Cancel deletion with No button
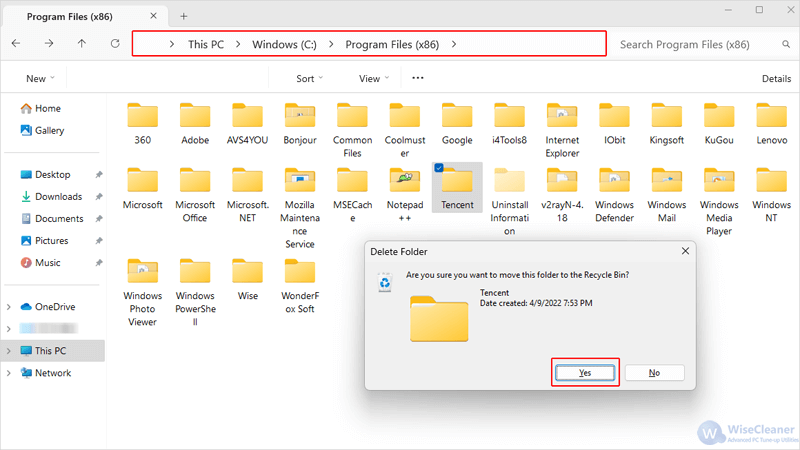 coord(654,372)
